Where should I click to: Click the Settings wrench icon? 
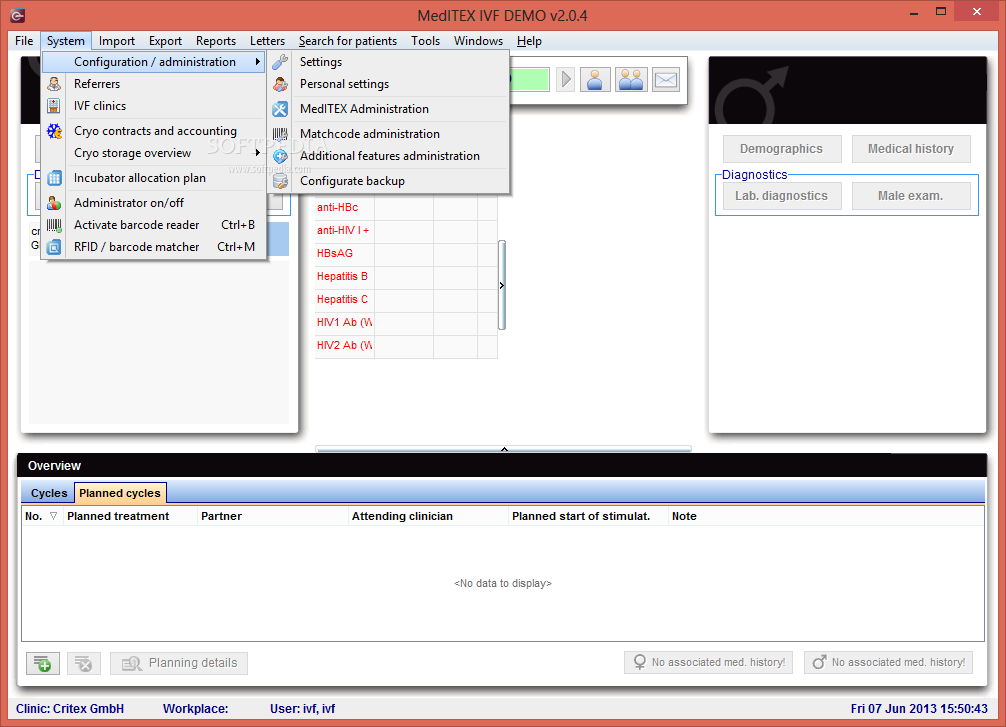click(x=280, y=62)
